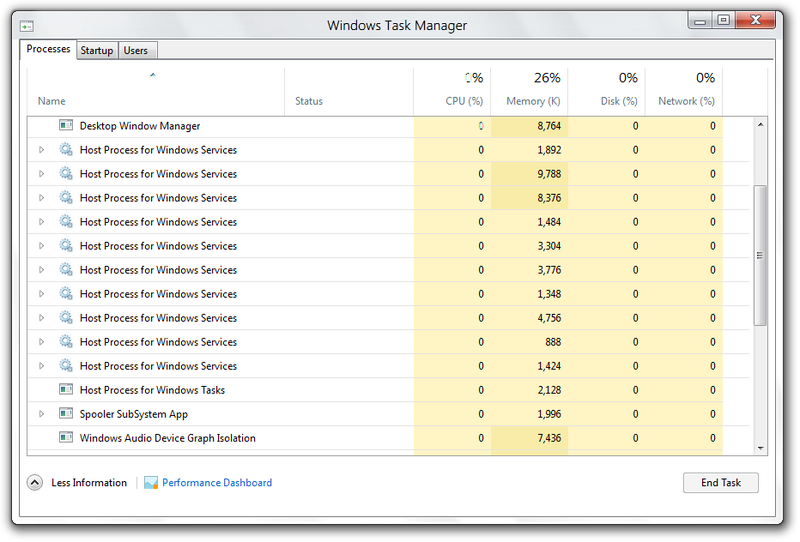Expand the host process using 1,348 K
The height and width of the screenshot is (542, 800).
tap(42, 293)
